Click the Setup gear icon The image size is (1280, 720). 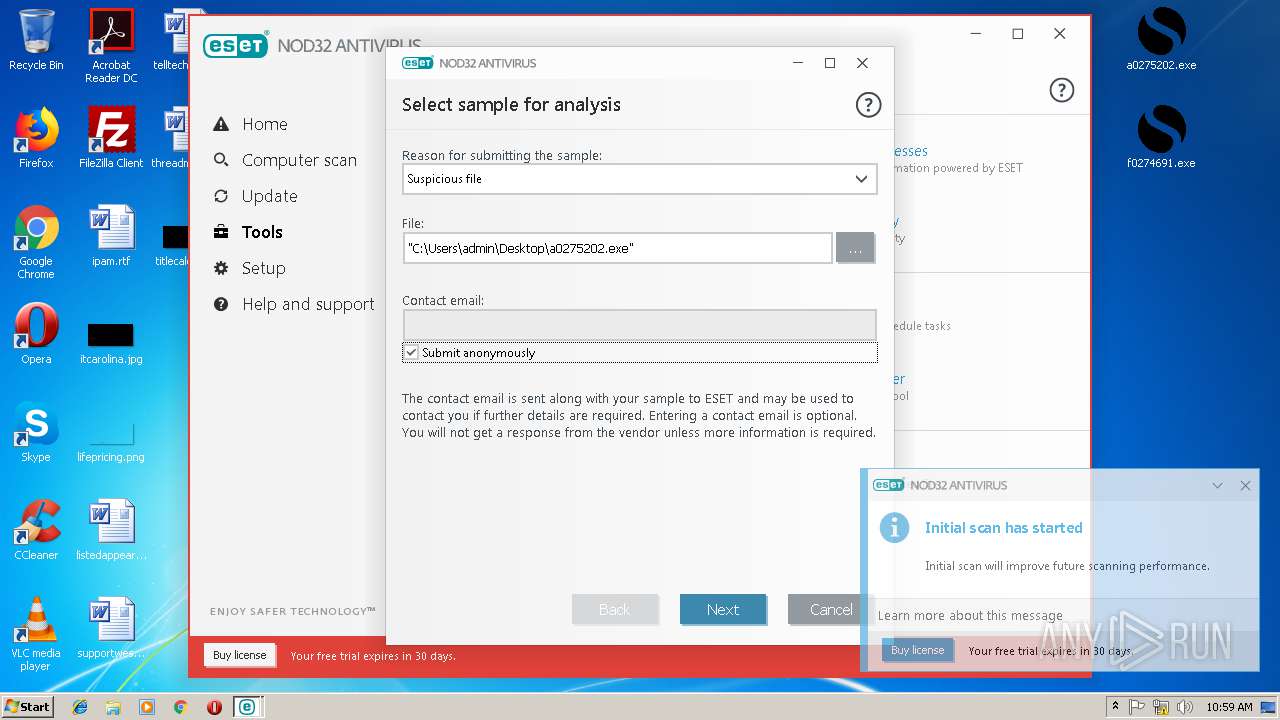[221, 268]
